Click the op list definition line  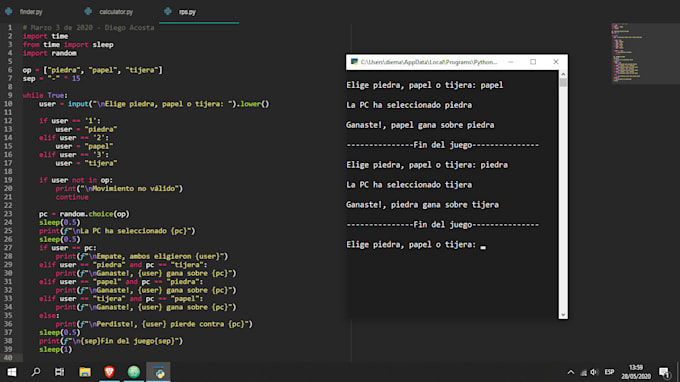[92, 70]
